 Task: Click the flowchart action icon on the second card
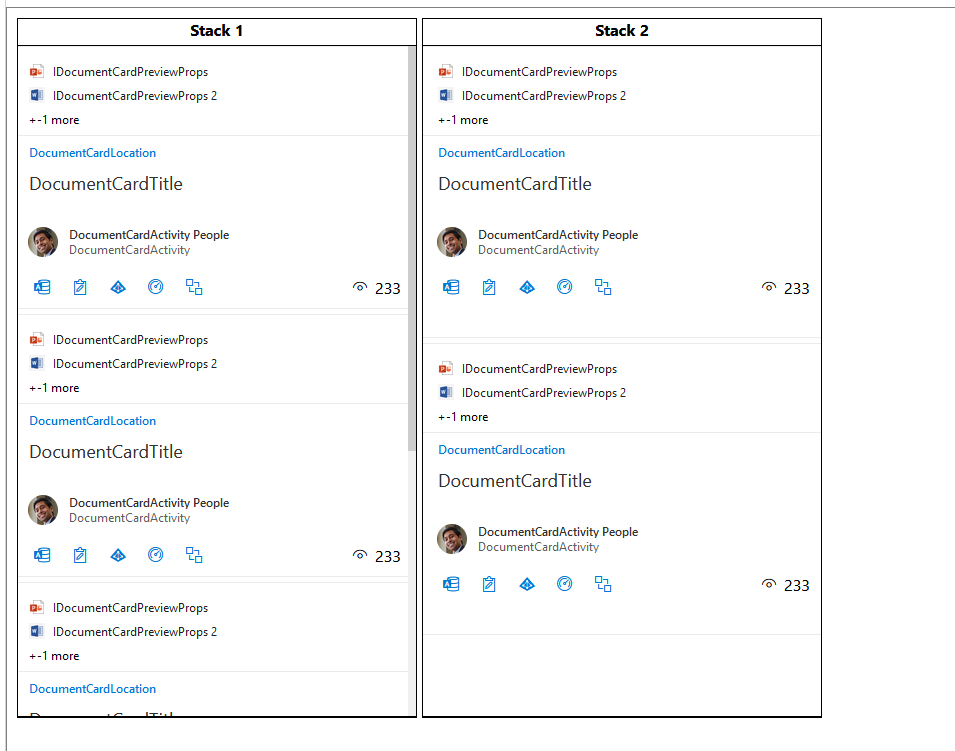click(194, 555)
